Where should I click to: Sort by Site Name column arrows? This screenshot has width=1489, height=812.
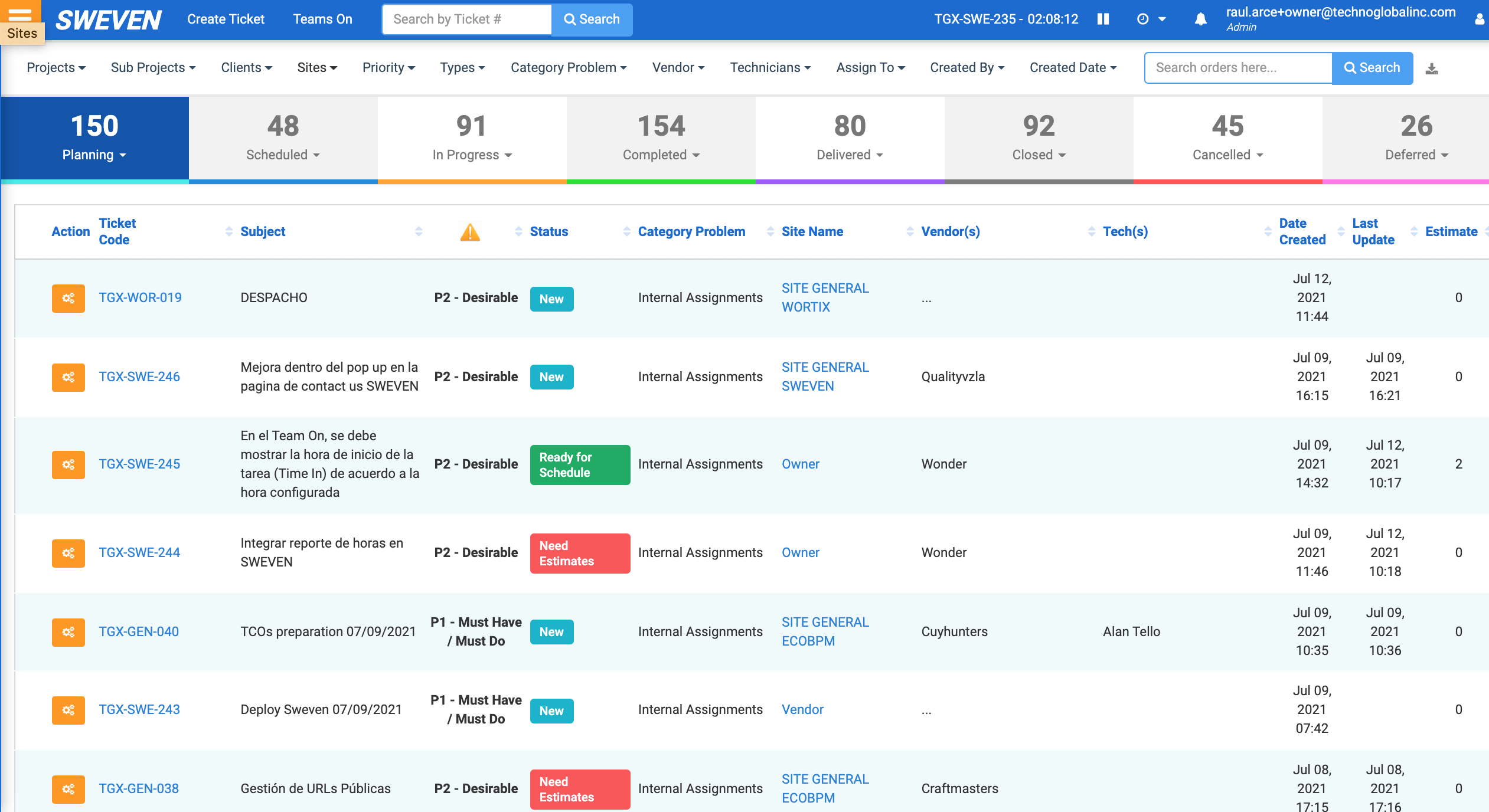910,231
